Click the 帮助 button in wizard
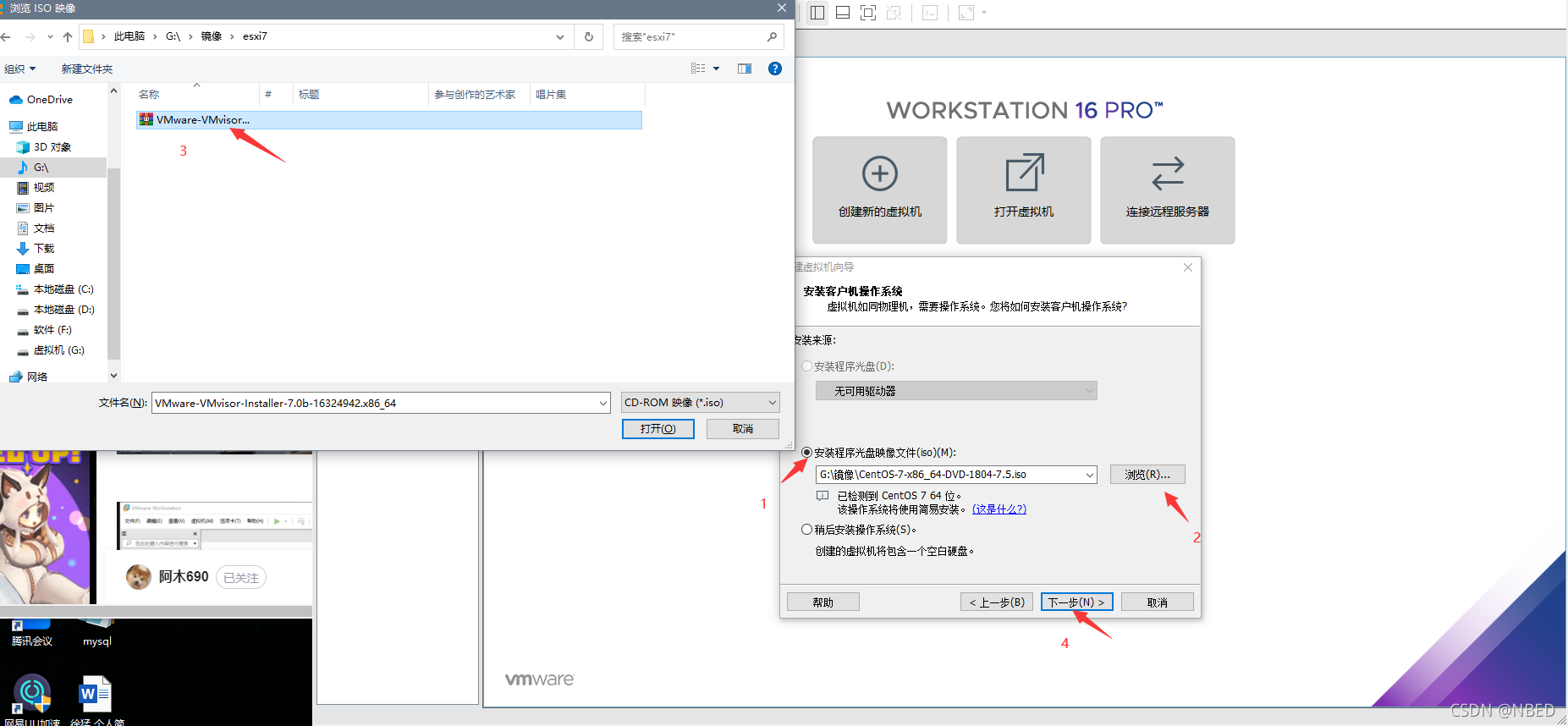1568x726 pixels. tap(823, 602)
